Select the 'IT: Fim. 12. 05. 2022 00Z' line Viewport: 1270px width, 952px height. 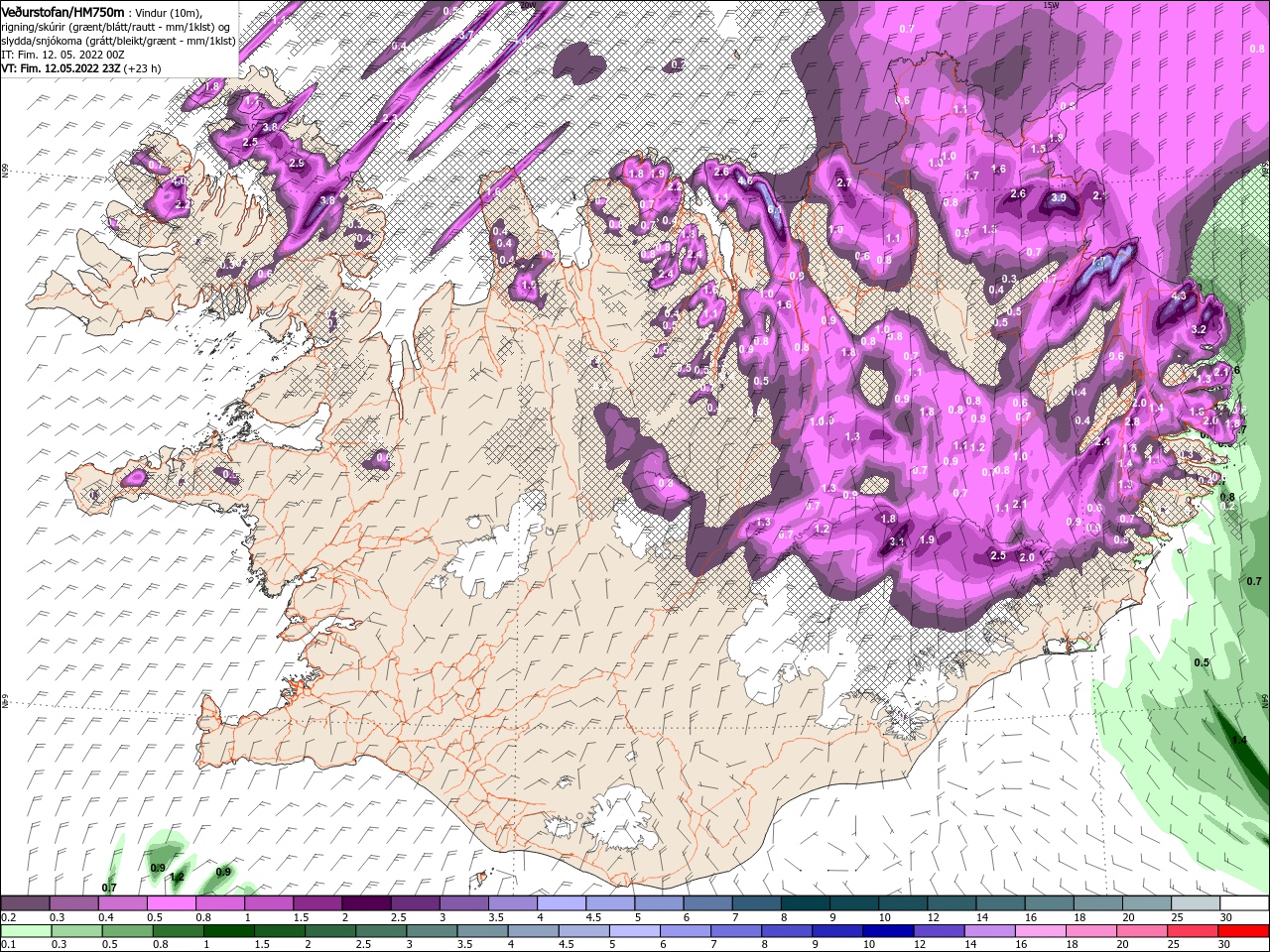pos(63,54)
